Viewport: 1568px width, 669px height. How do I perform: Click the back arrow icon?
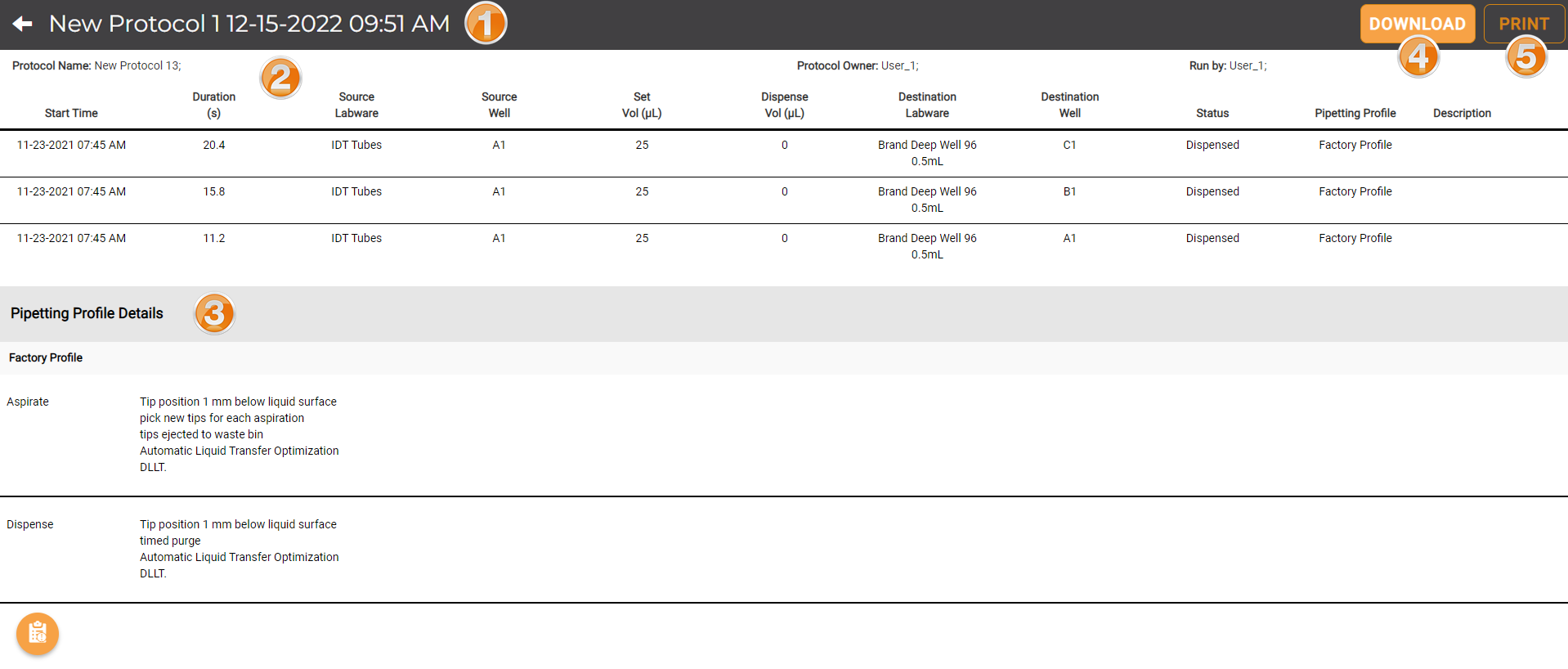pos(23,24)
